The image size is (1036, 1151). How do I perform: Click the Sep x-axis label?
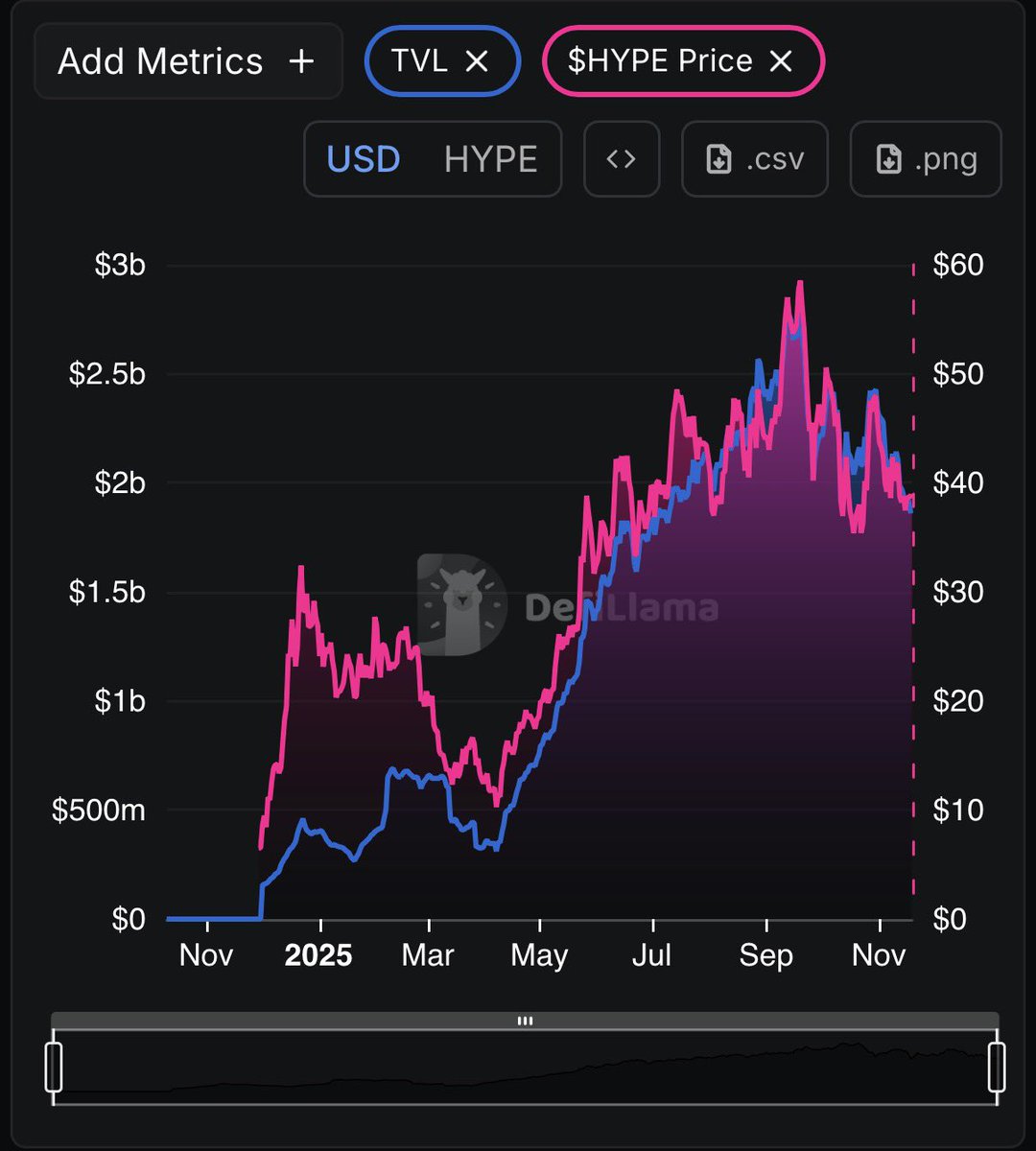765,956
